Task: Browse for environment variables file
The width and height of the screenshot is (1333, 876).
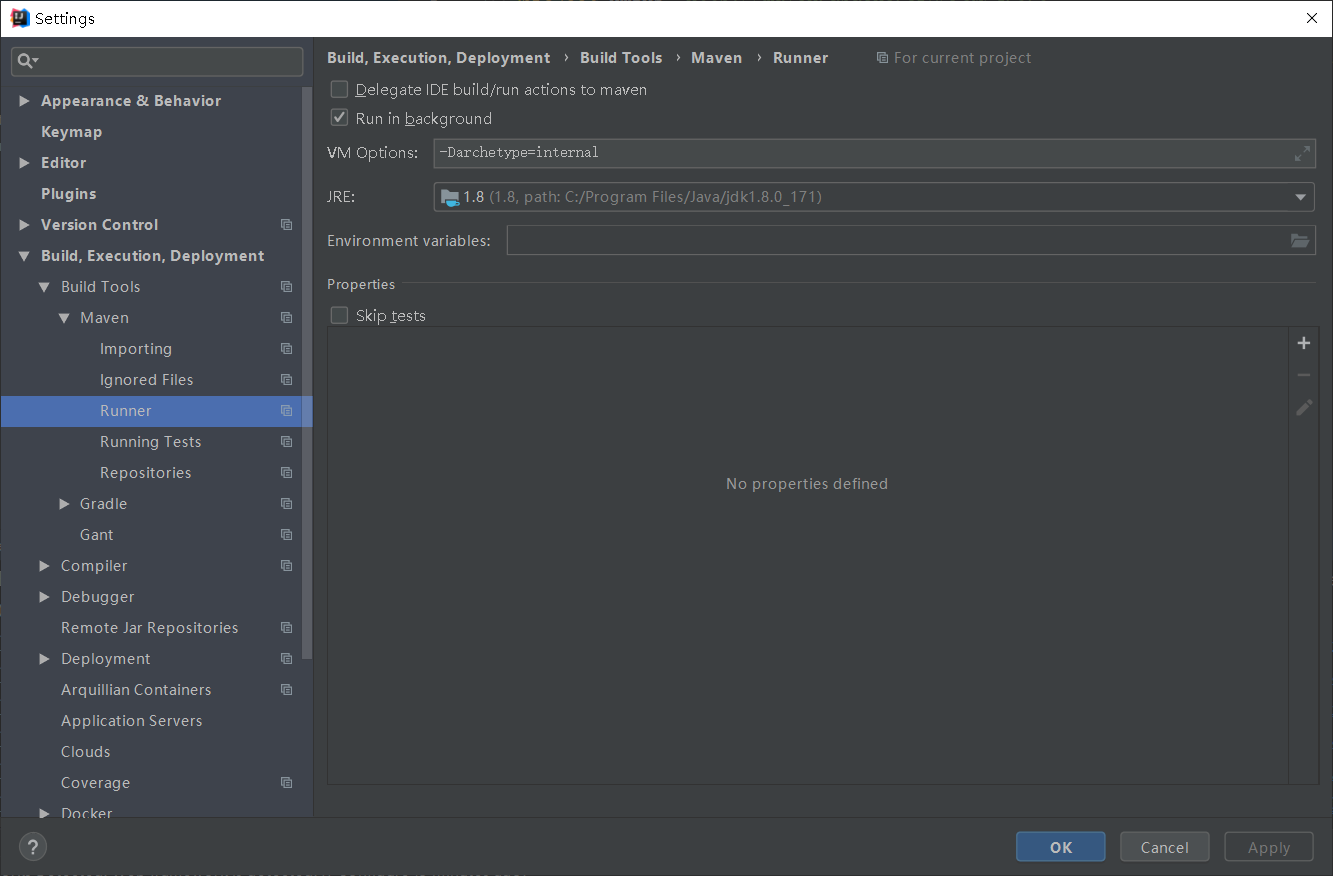Action: (x=1299, y=240)
